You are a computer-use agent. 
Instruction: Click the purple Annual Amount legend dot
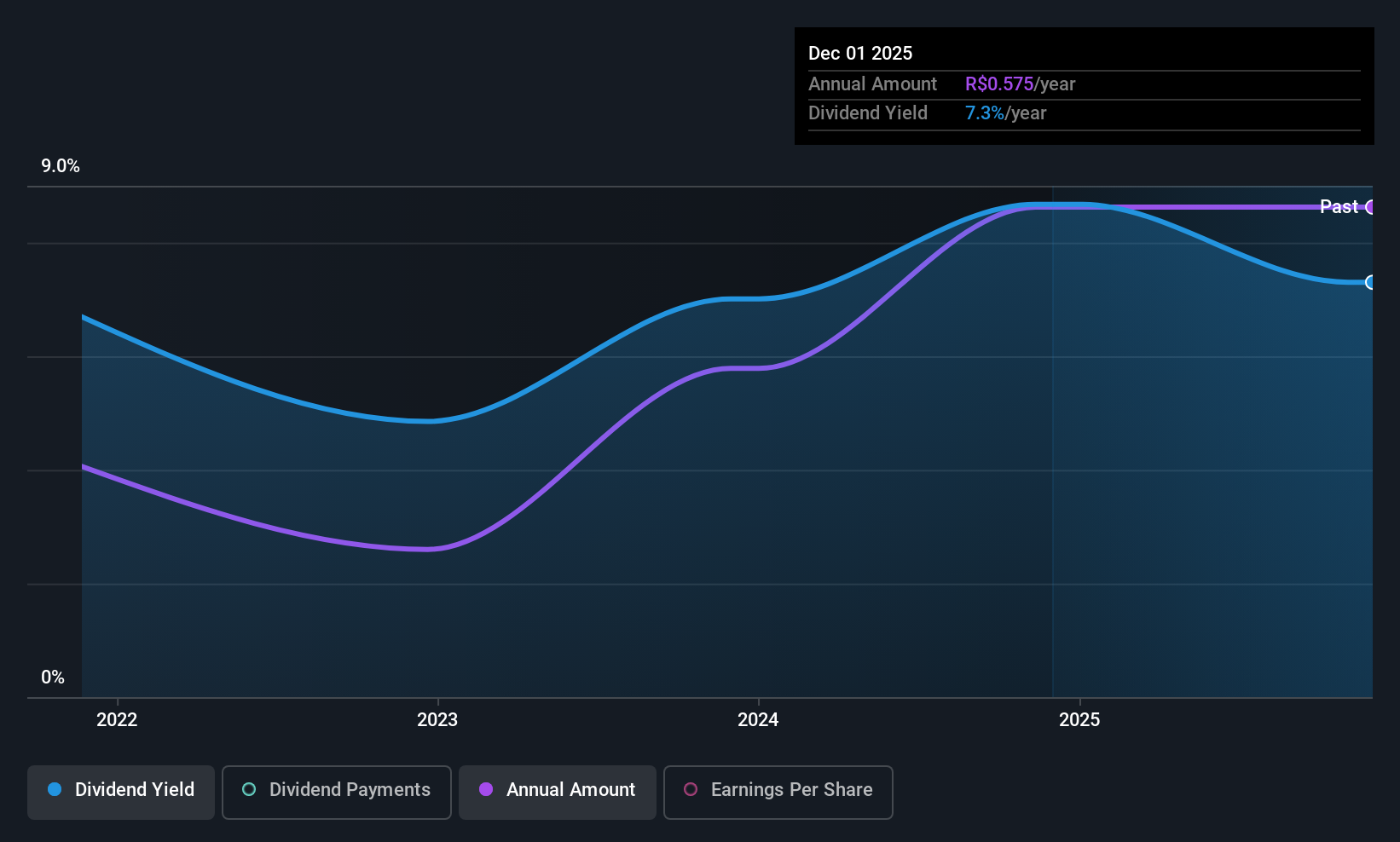[486, 790]
